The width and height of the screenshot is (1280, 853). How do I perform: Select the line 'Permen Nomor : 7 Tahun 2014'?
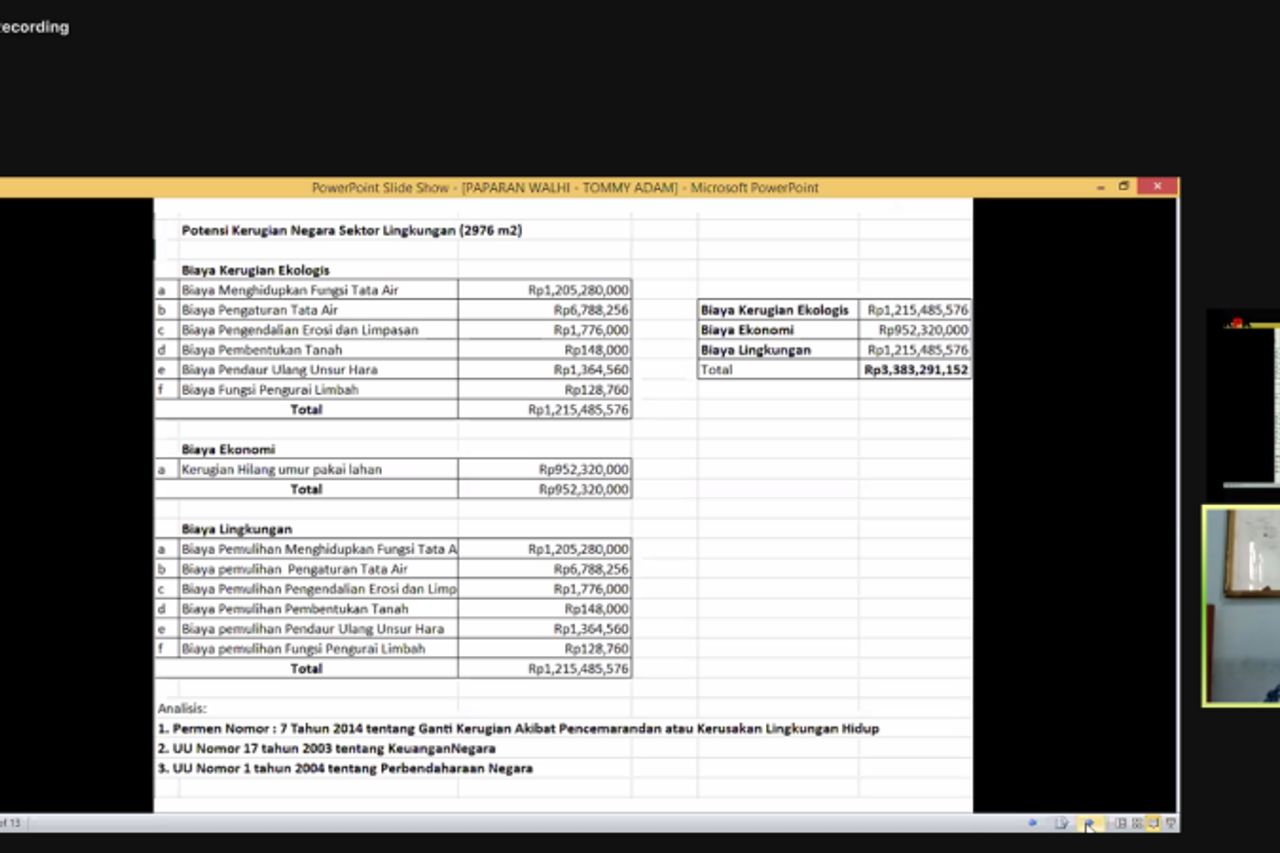[x=518, y=729]
